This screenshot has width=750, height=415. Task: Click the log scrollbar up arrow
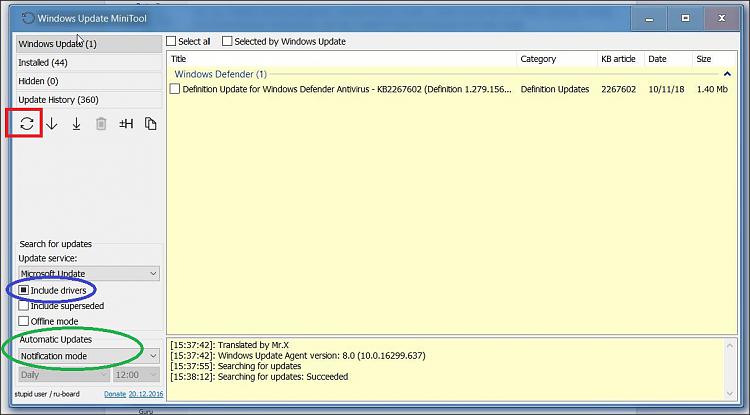coord(729,345)
